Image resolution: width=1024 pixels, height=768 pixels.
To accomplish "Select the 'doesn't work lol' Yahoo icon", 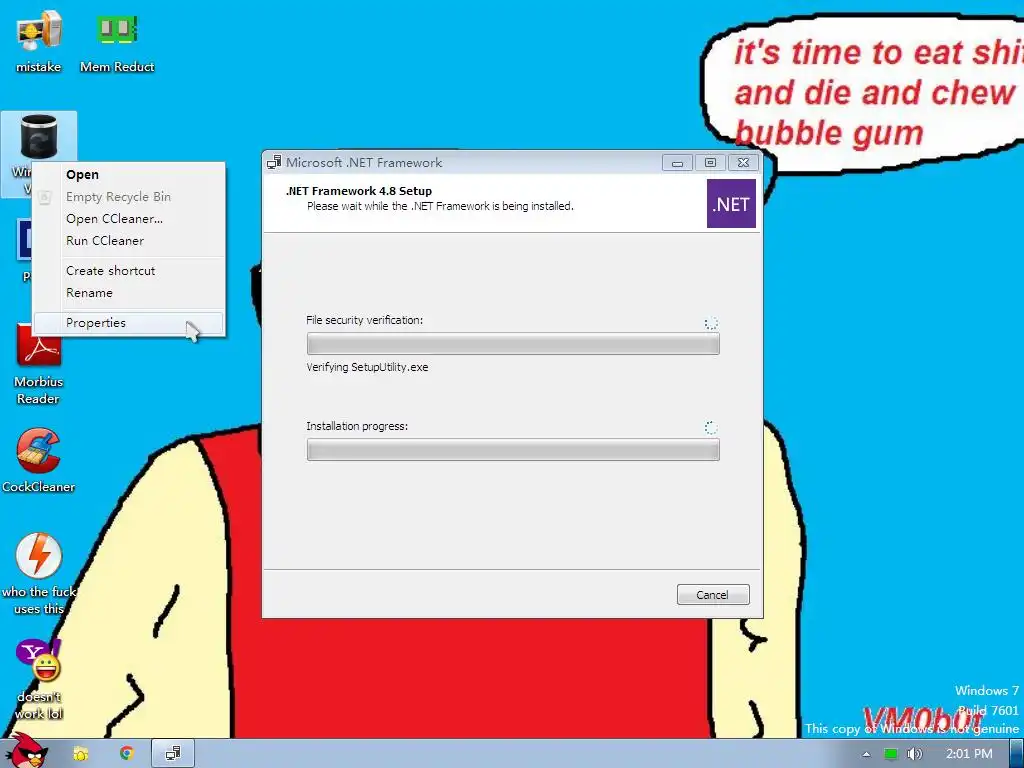I will (x=39, y=679).
